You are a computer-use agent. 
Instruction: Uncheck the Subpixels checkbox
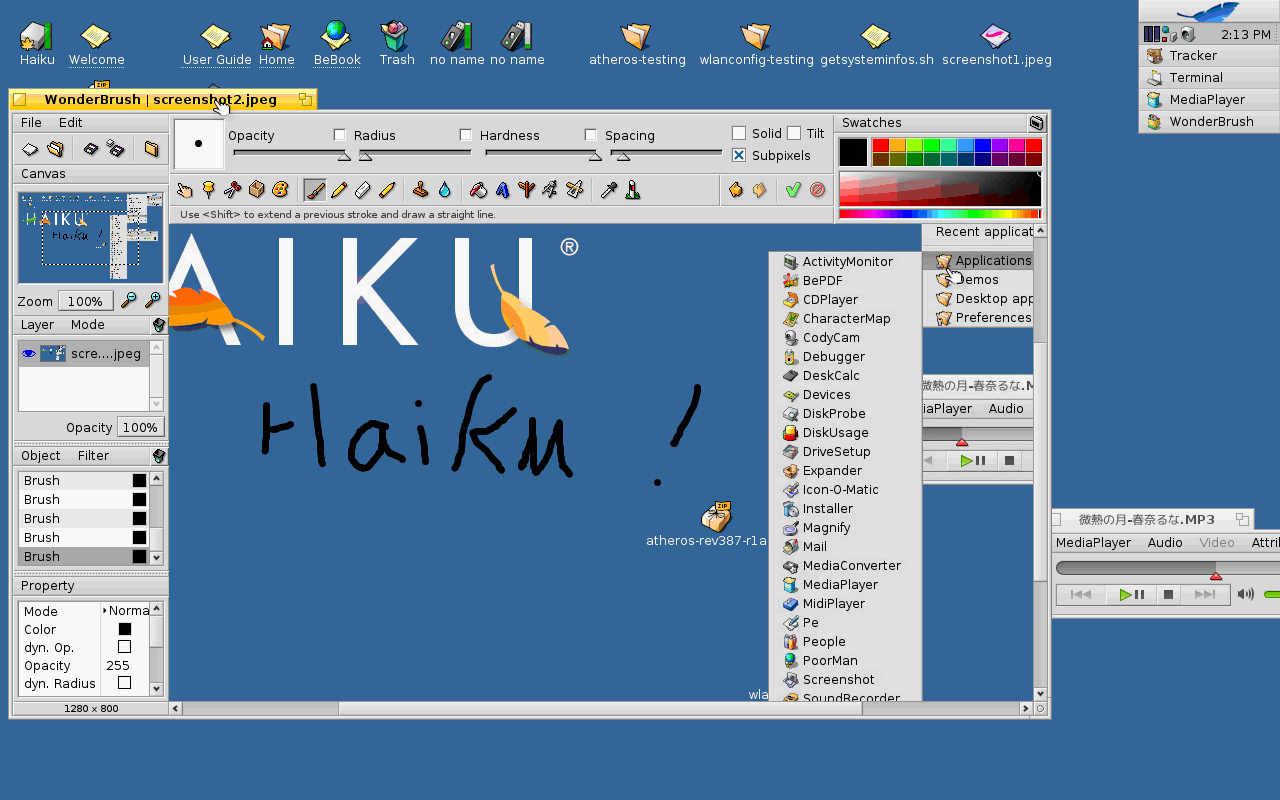coord(739,155)
